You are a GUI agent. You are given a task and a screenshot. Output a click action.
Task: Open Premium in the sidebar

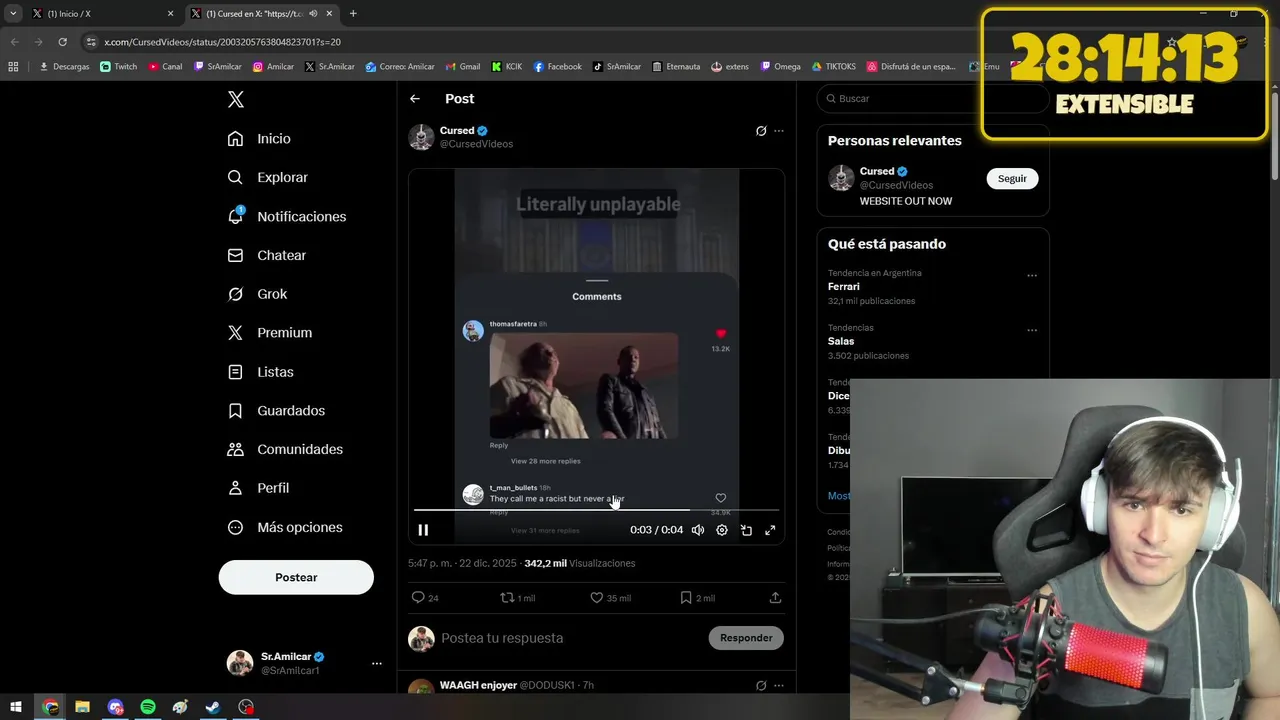(270, 333)
